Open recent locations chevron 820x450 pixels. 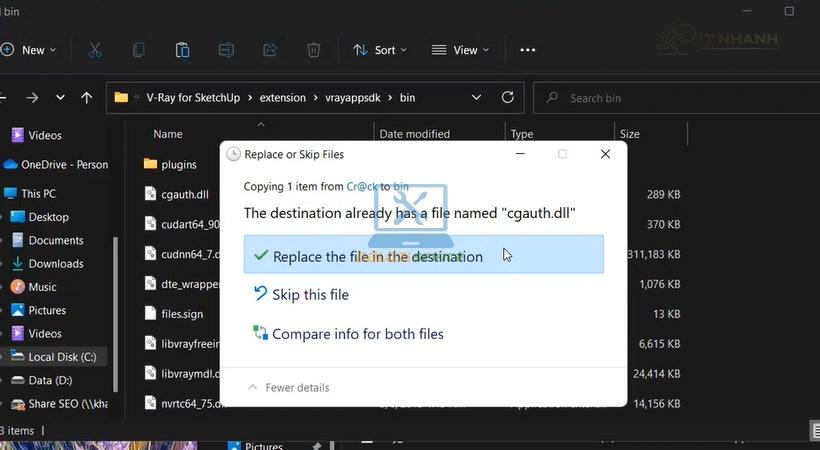pyautogui.click(x=60, y=97)
